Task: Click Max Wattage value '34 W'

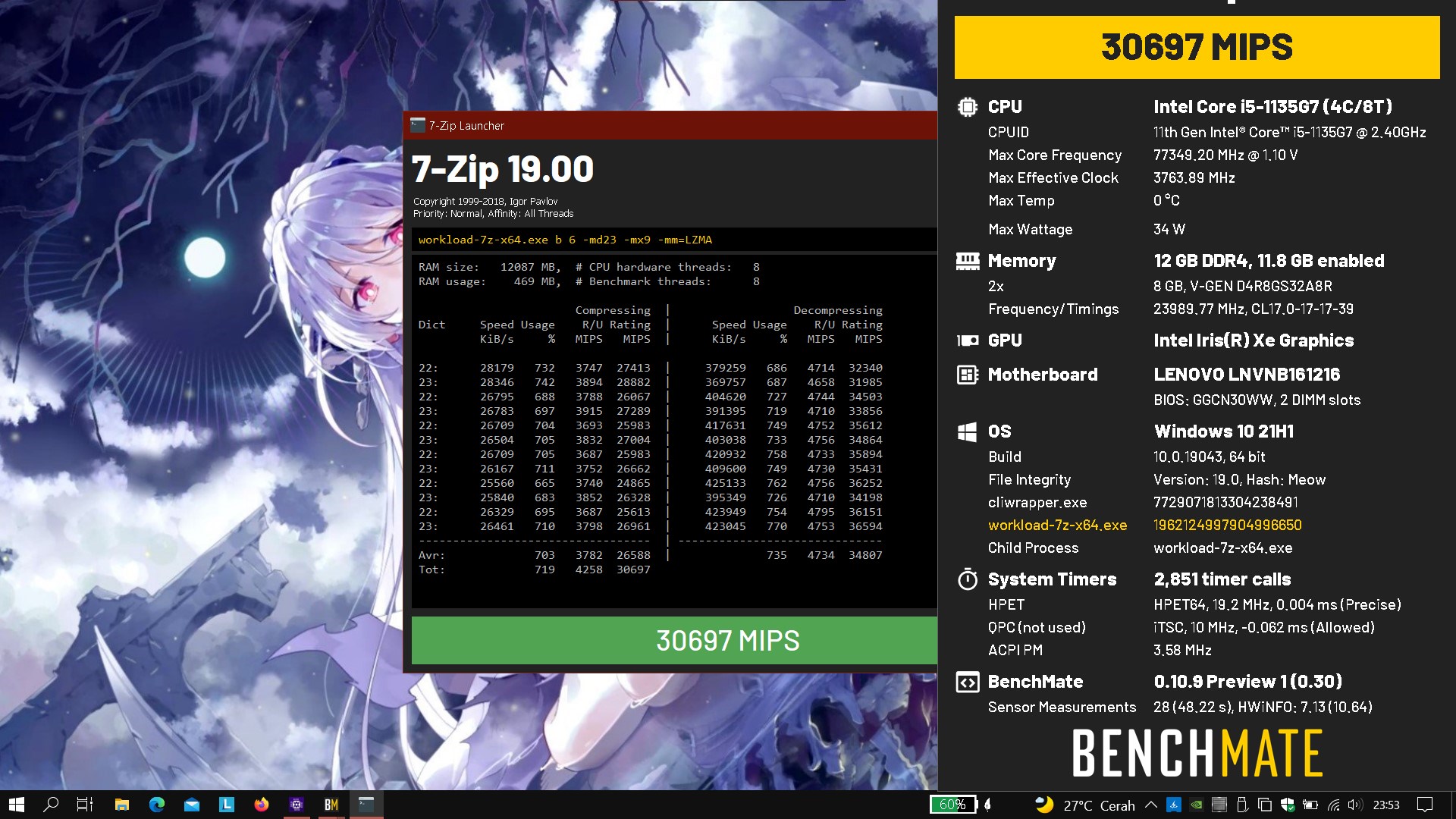Action: pyautogui.click(x=1169, y=229)
